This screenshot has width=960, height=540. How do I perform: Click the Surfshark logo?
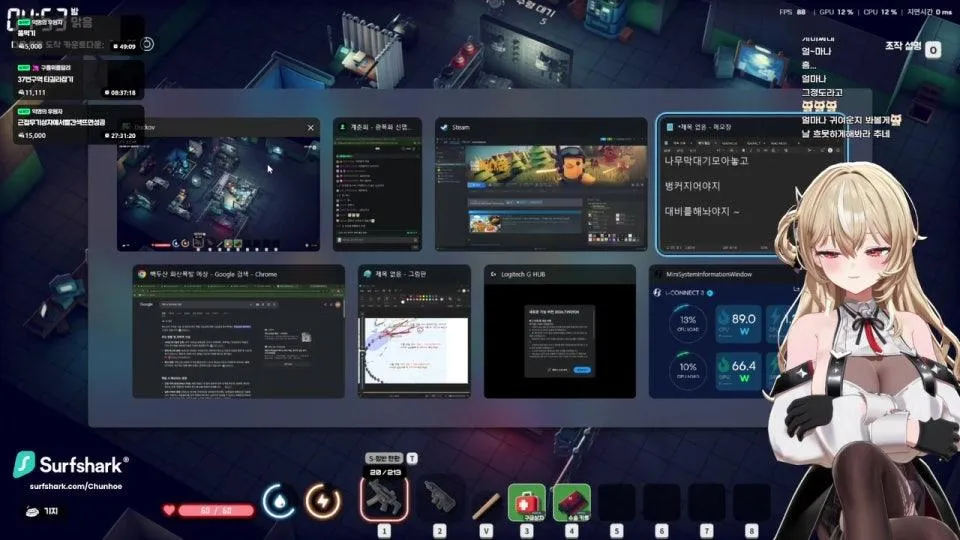69,465
